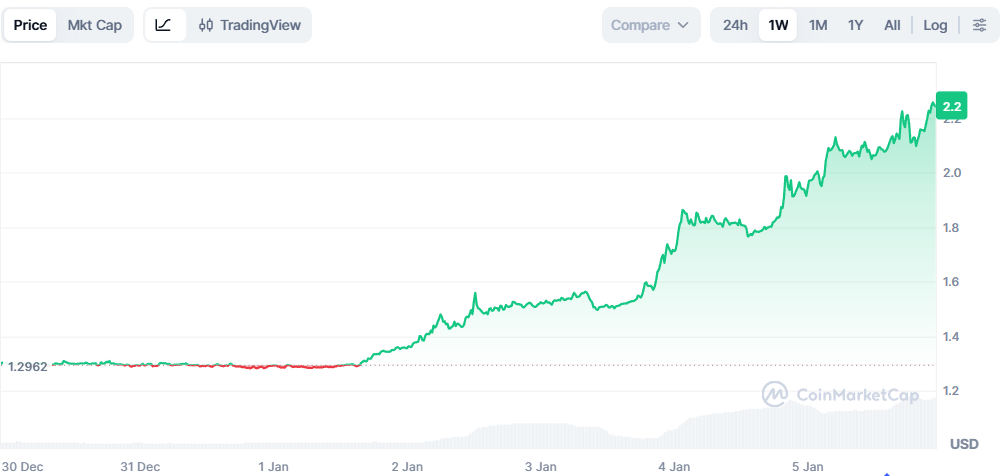Open the TradingView chart view

[259, 25]
